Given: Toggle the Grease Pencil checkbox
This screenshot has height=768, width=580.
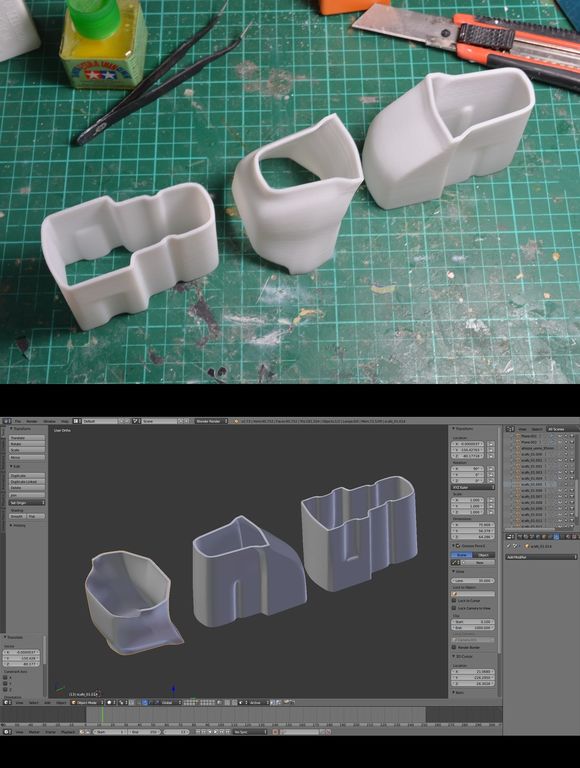Looking at the screenshot, I should [x=458, y=546].
